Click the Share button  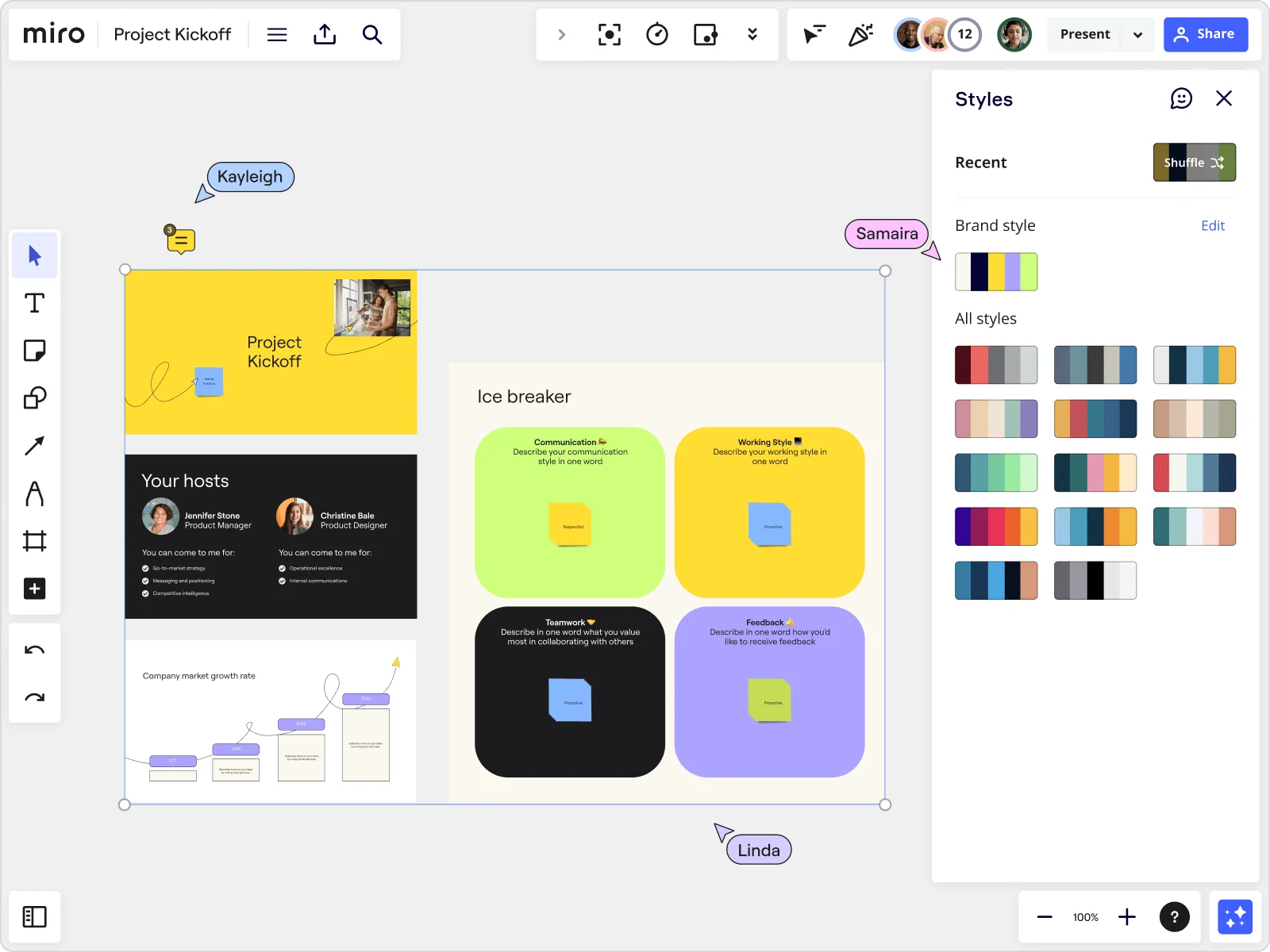[1206, 34]
